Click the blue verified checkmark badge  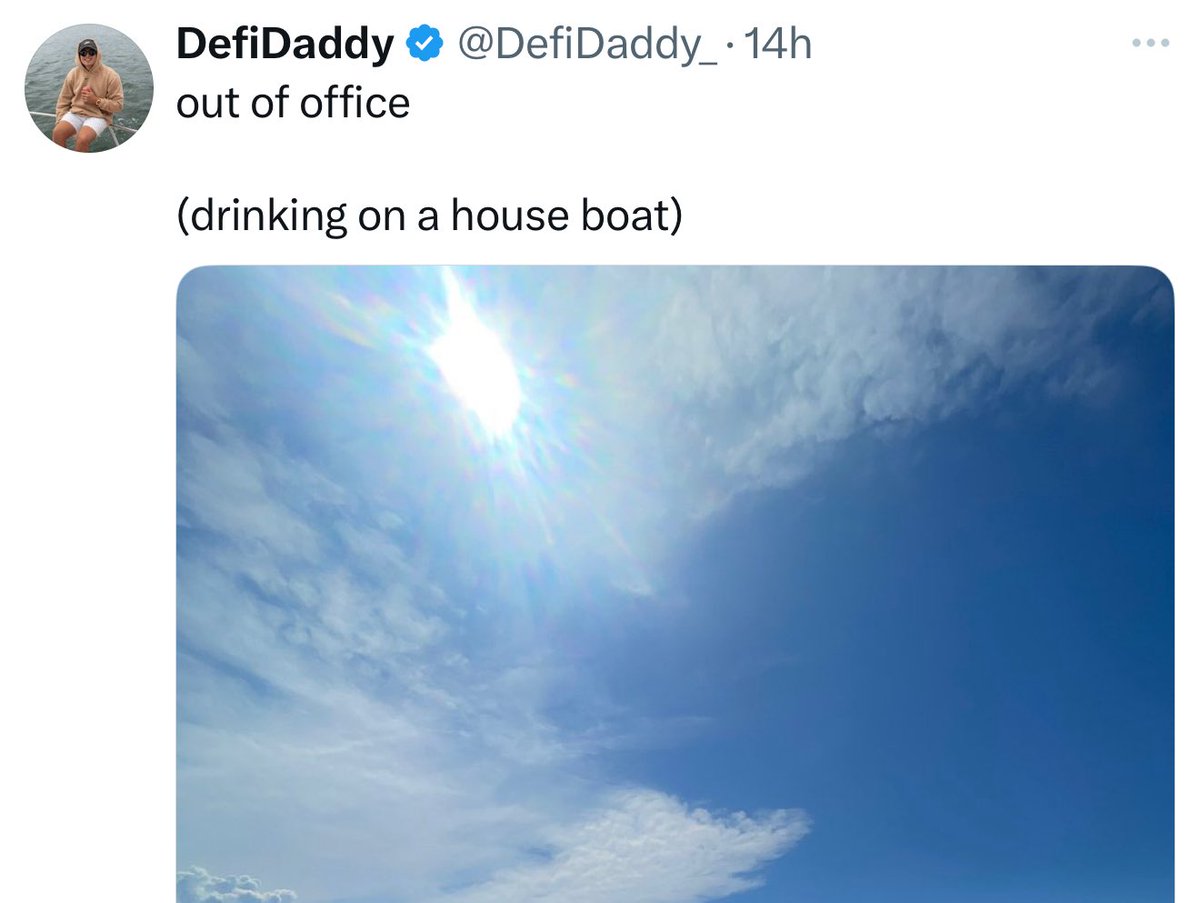pos(425,44)
